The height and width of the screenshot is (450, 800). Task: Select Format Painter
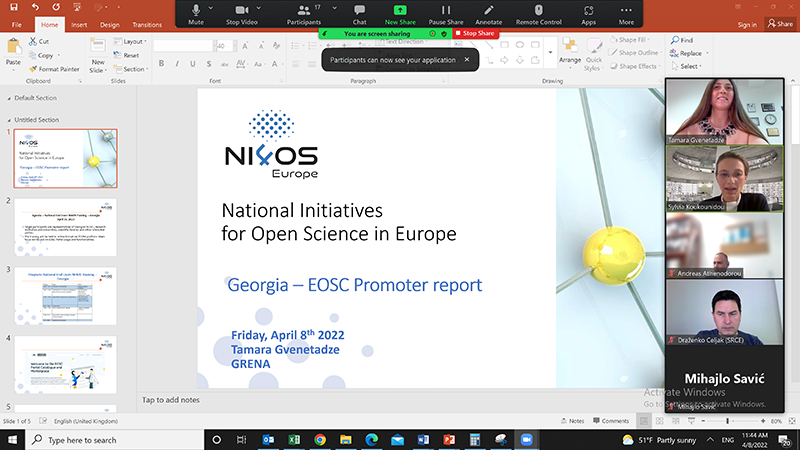point(55,69)
